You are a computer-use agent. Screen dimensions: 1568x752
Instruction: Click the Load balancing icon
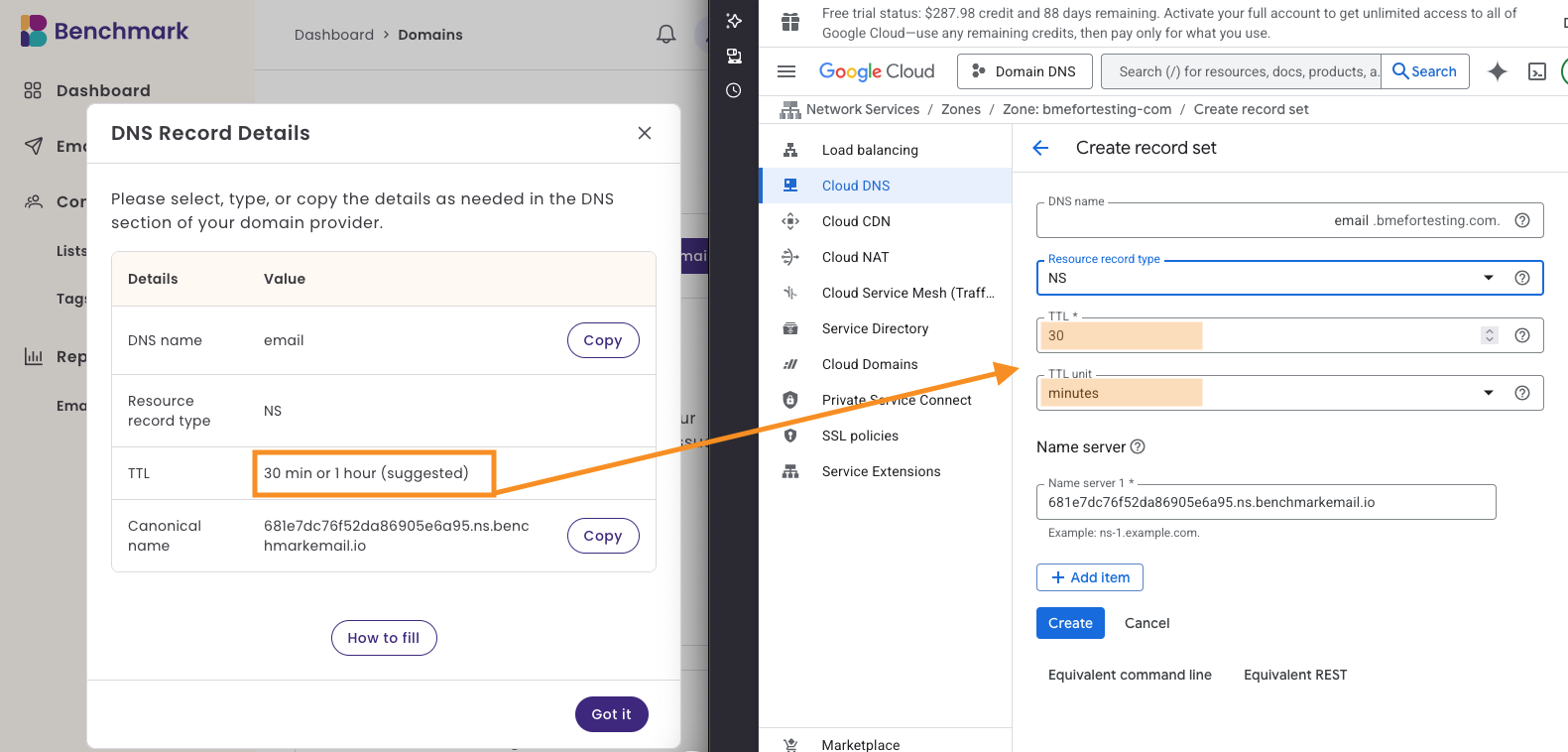coord(790,150)
